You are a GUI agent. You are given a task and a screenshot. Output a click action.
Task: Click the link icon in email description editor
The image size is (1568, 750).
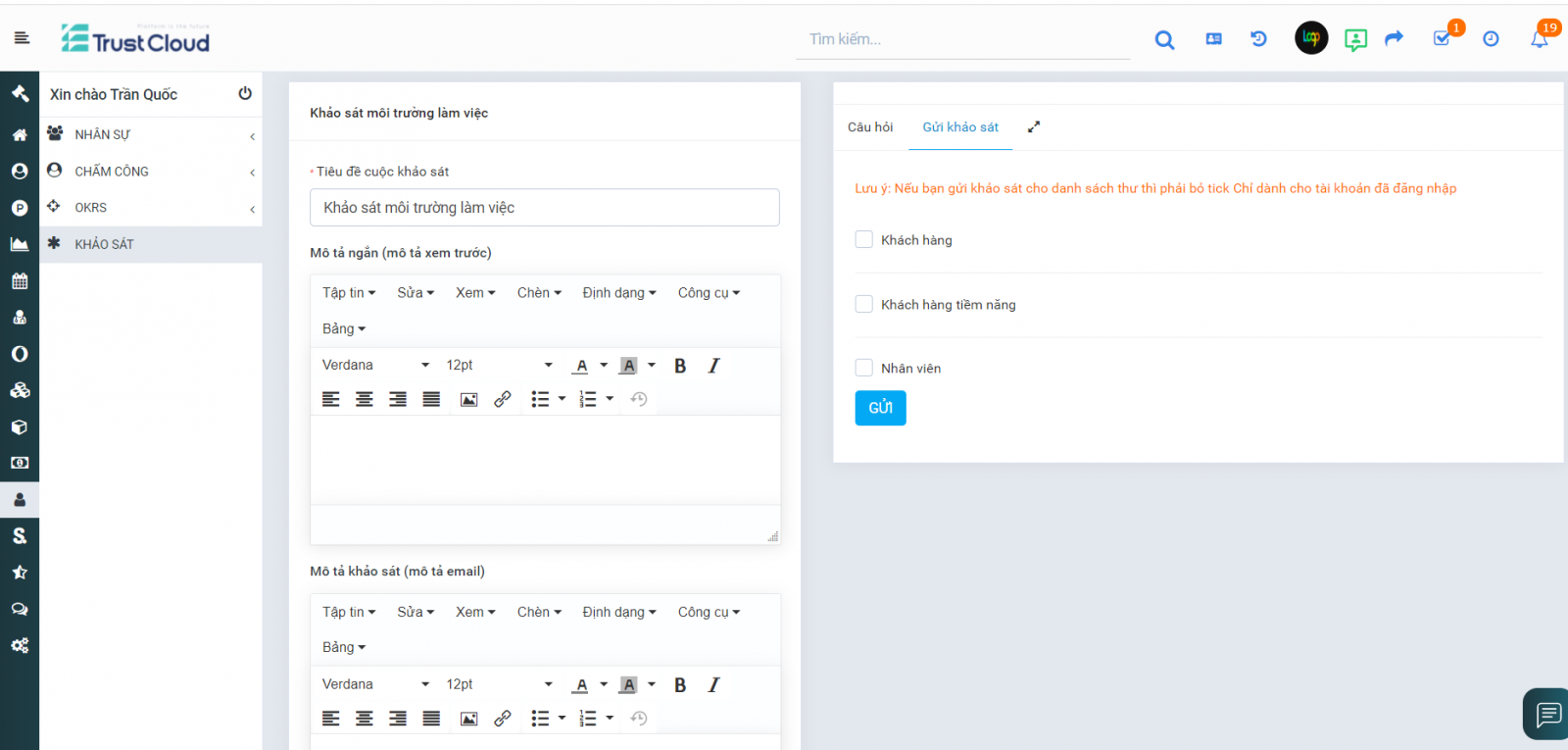pyautogui.click(x=503, y=719)
